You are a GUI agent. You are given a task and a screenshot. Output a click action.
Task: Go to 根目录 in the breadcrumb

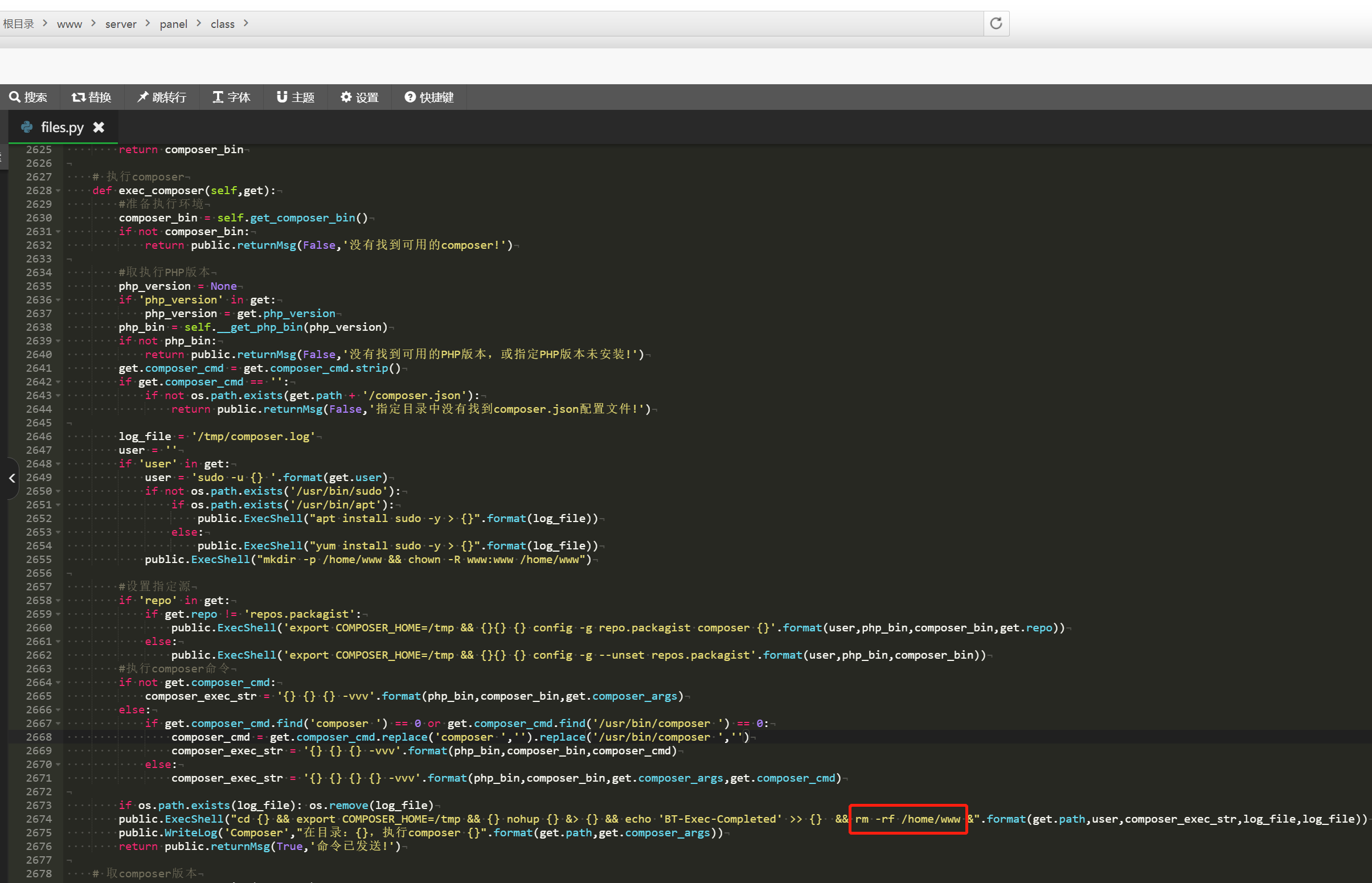[18, 24]
